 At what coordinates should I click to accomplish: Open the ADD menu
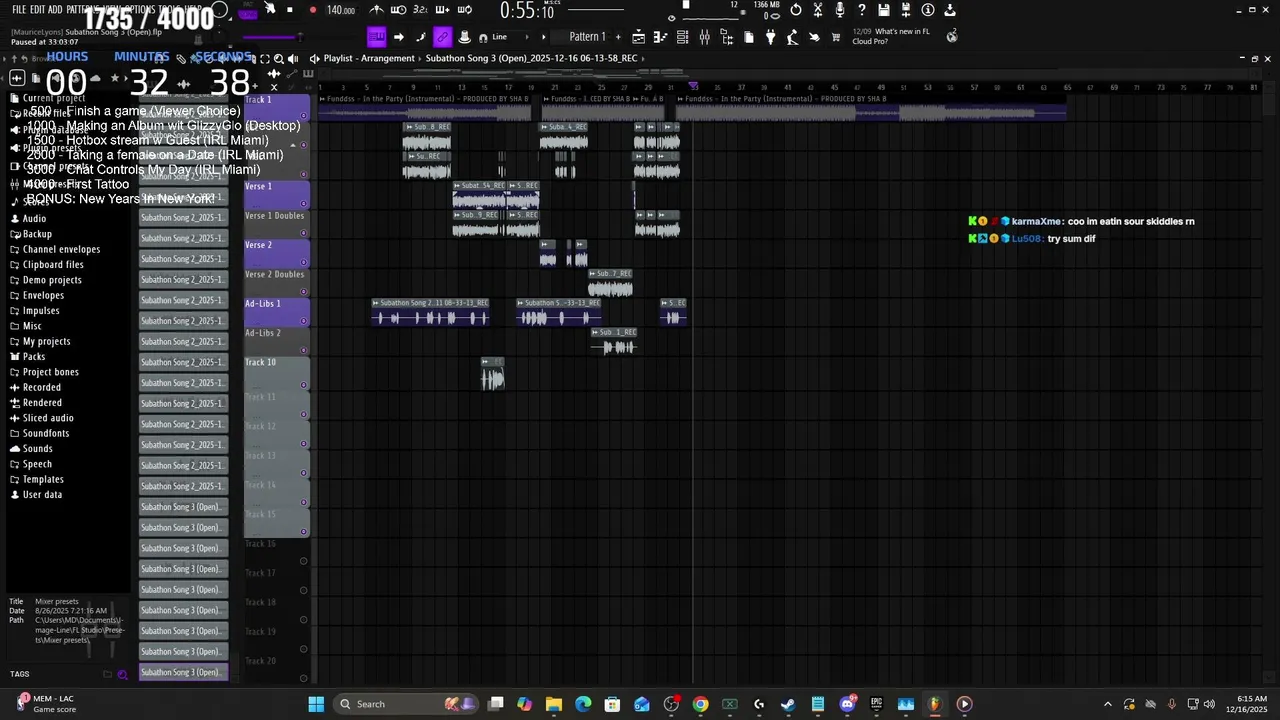click(x=54, y=9)
